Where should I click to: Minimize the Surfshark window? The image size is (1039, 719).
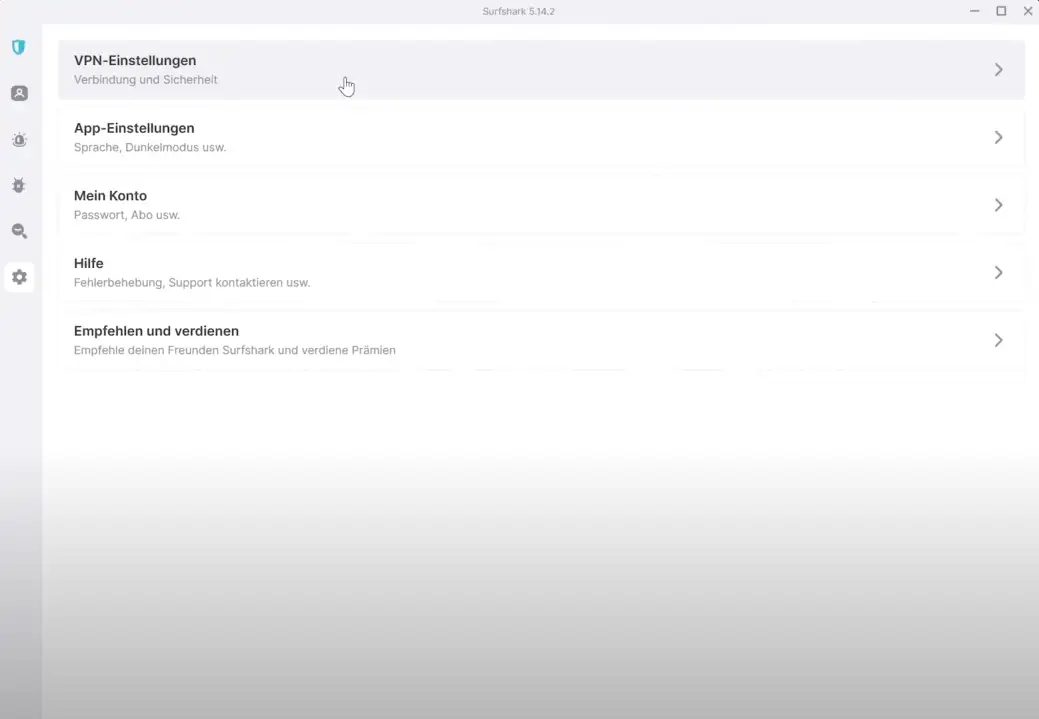975,11
